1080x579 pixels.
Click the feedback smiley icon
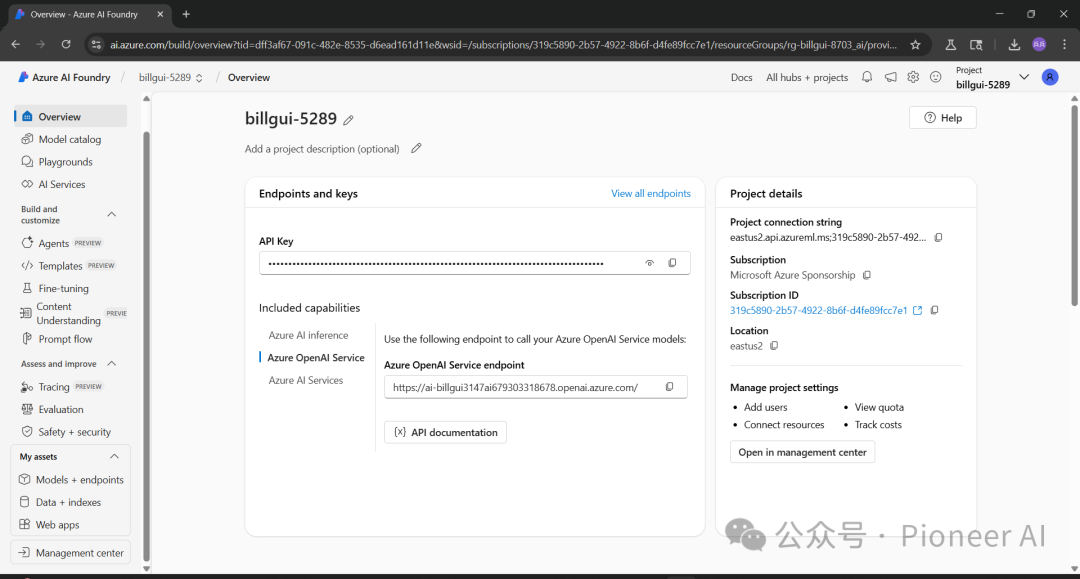pyautogui.click(x=935, y=77)
